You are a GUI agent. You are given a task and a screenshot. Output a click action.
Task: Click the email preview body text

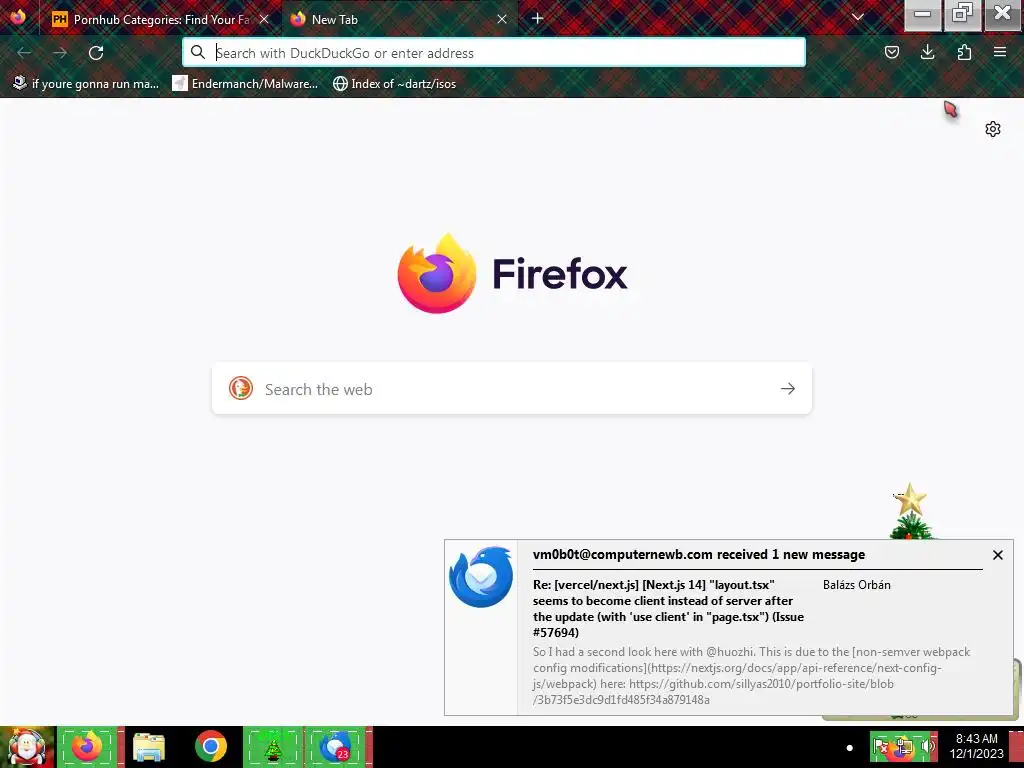coord(751,675)
